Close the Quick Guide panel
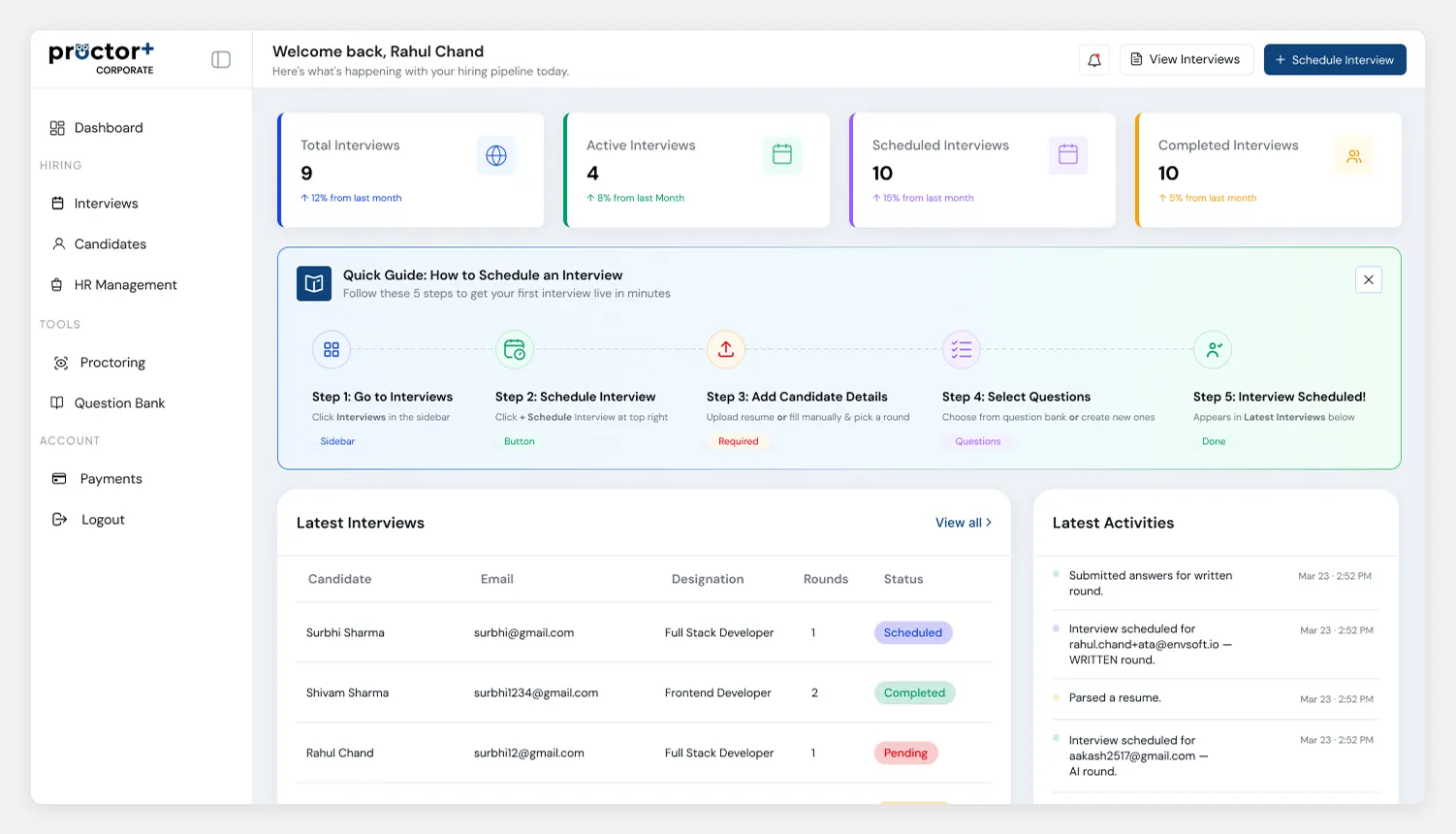 click(1369, 280)
